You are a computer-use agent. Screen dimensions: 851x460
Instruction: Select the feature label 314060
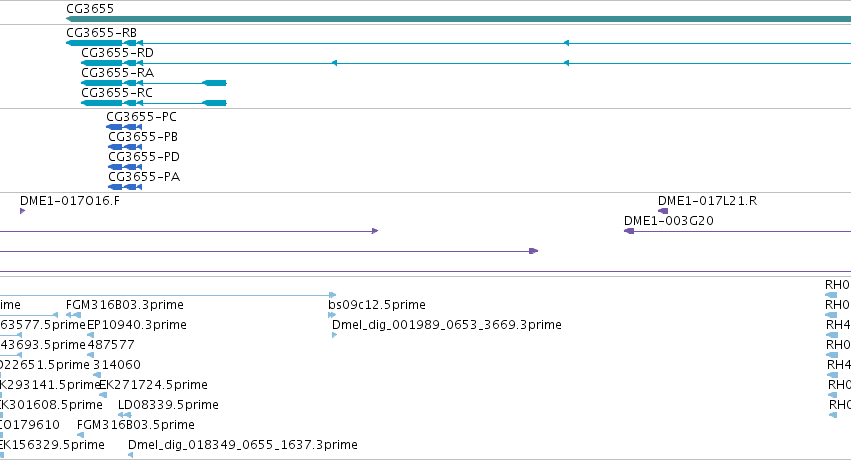coord(117,365)
